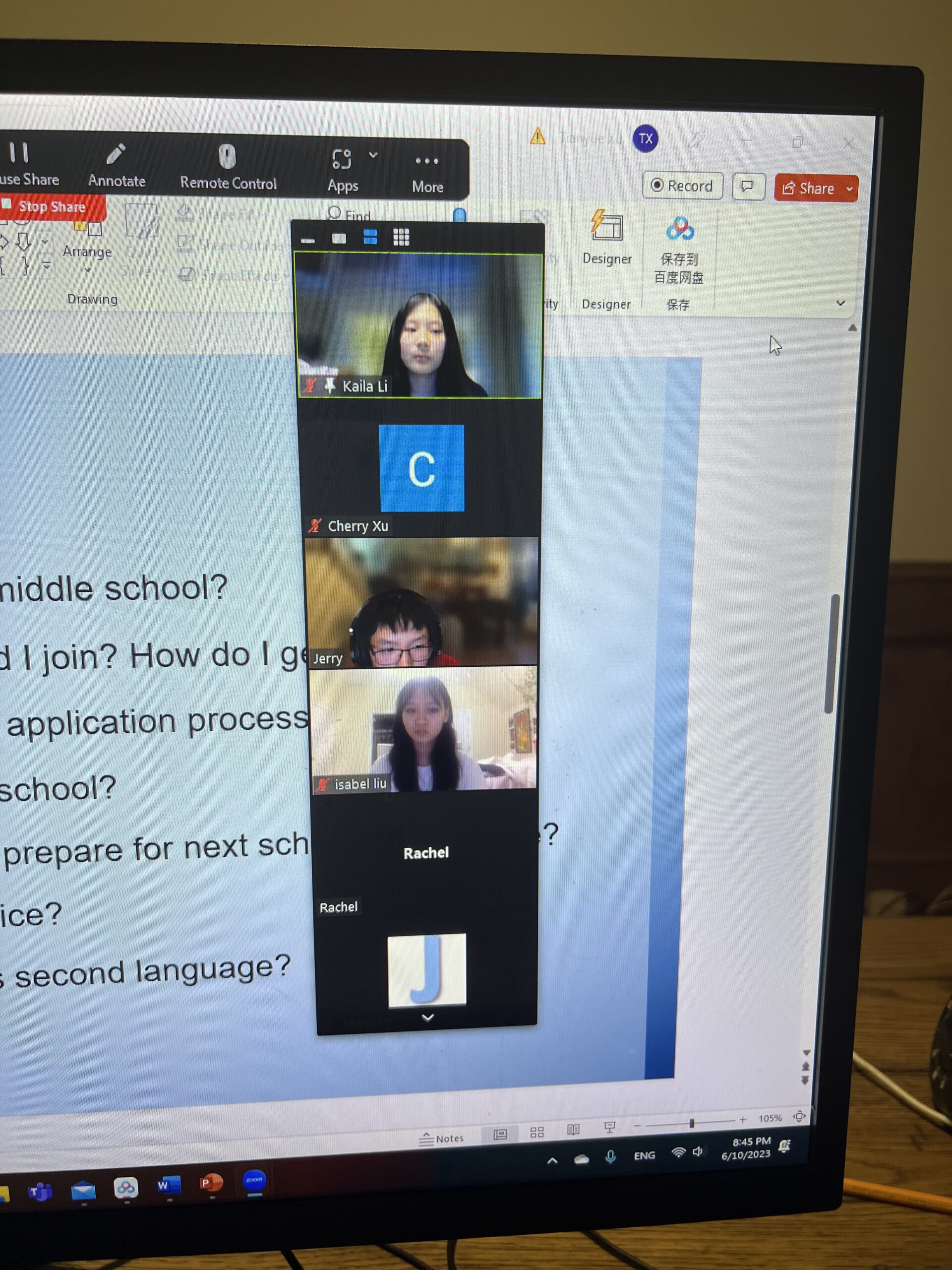952x1270 pixels.
Task: Click the Record button in PowerPoint
Action: [x=682, y=186]
